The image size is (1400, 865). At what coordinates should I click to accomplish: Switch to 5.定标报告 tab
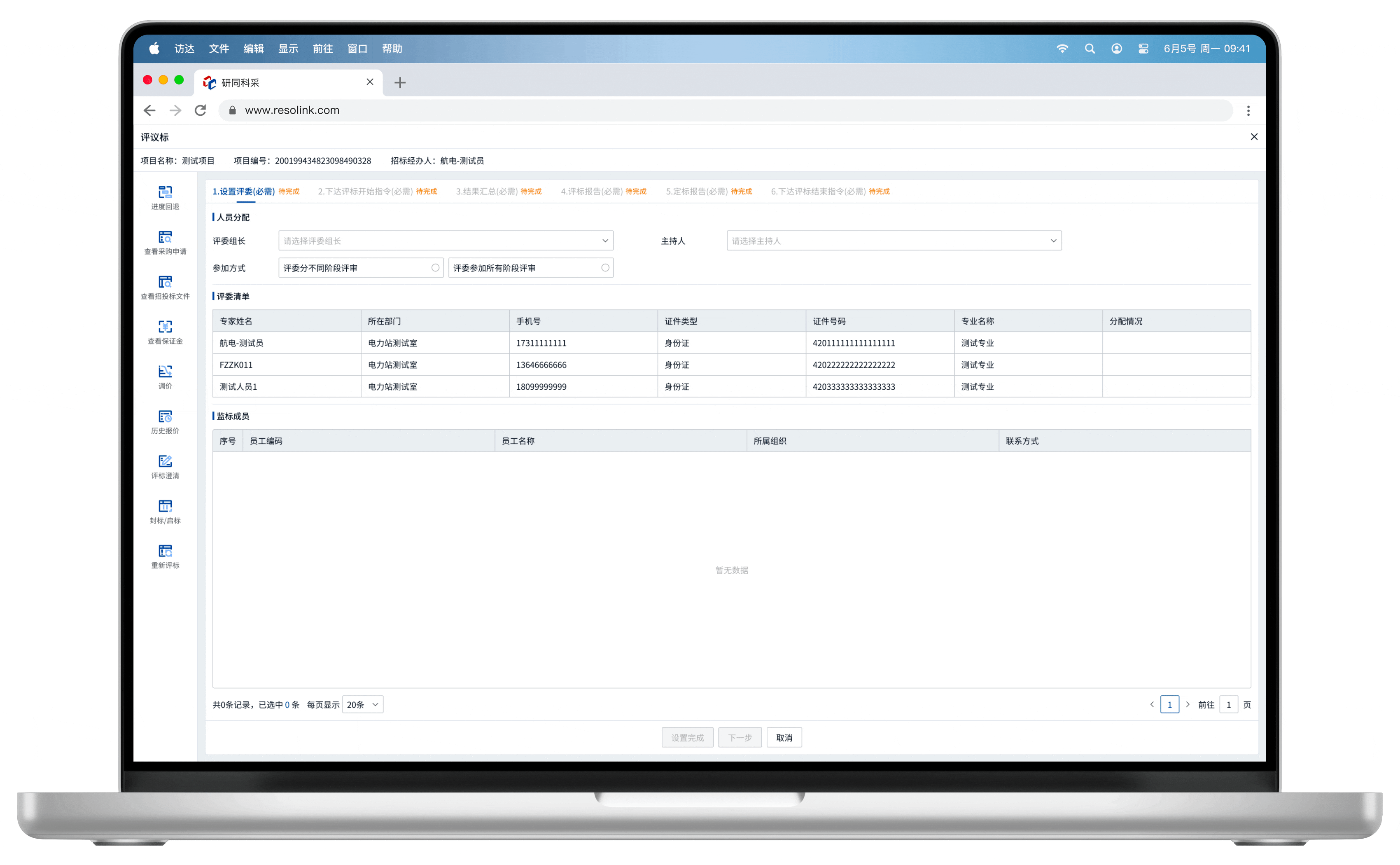pos(709,191)
